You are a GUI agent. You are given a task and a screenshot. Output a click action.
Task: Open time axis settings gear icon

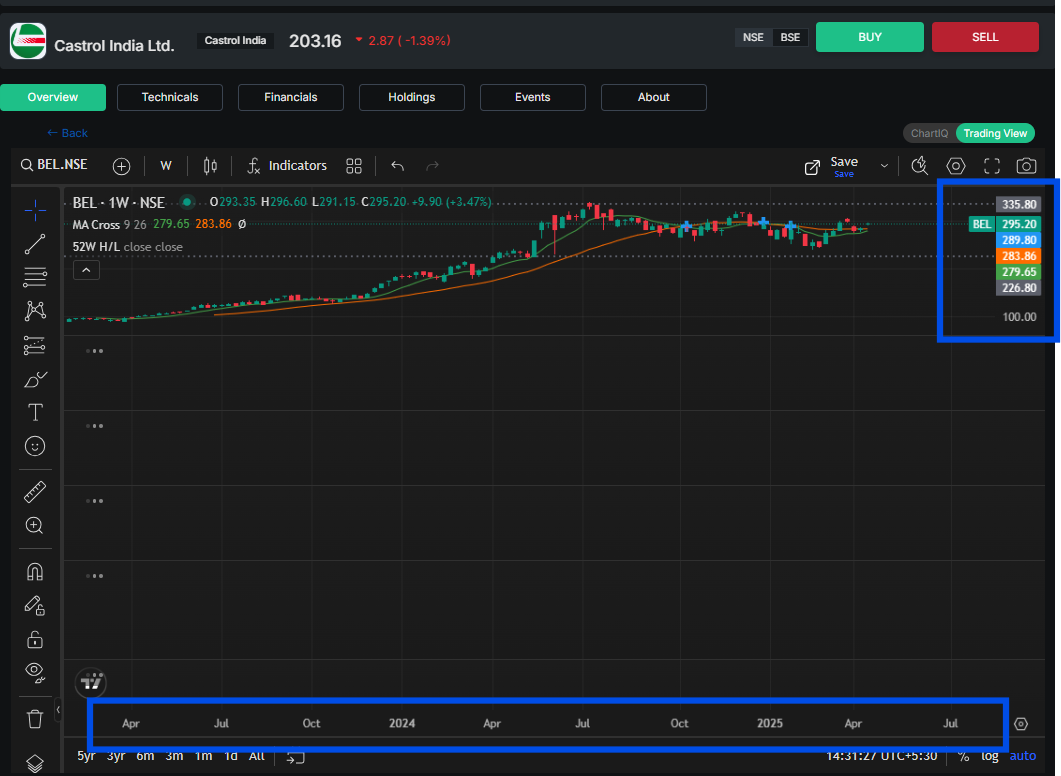point(1021,724)
